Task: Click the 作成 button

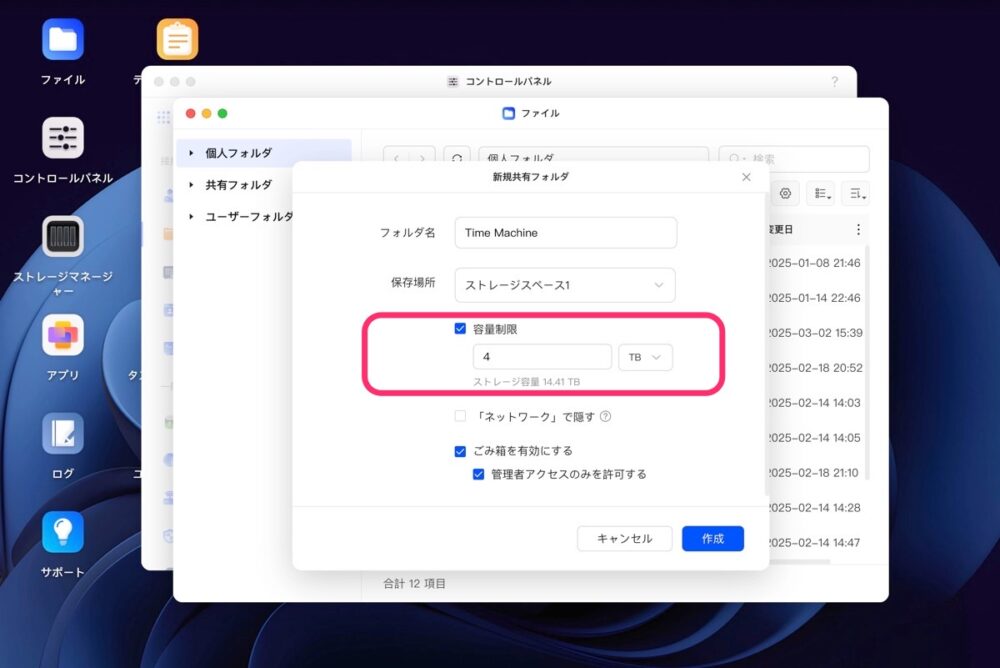Action: point(712,538)
